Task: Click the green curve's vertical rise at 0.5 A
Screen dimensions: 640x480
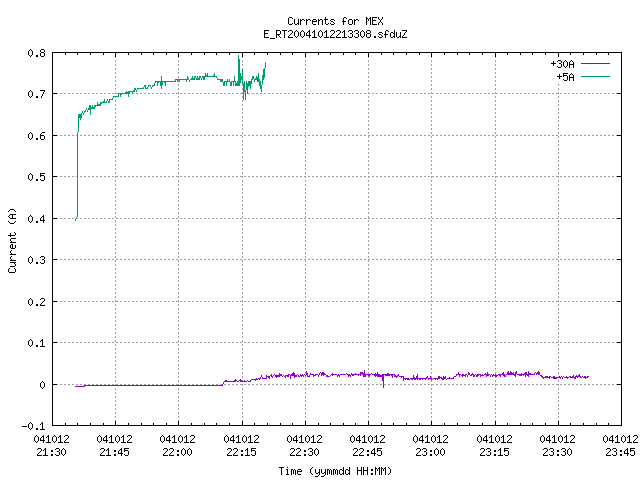Action: [77, 177]
